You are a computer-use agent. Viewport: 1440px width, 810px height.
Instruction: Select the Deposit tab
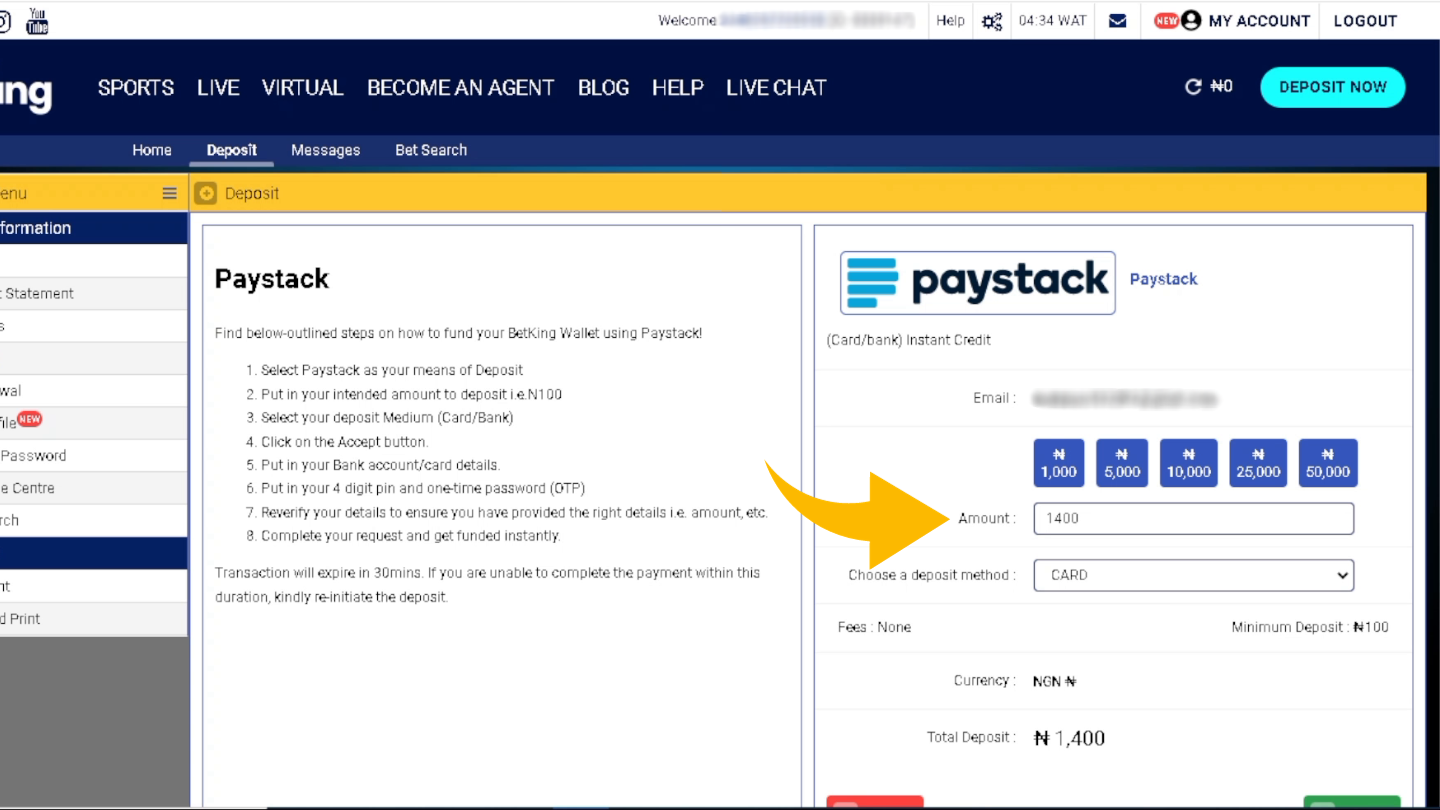pos(232,150)
